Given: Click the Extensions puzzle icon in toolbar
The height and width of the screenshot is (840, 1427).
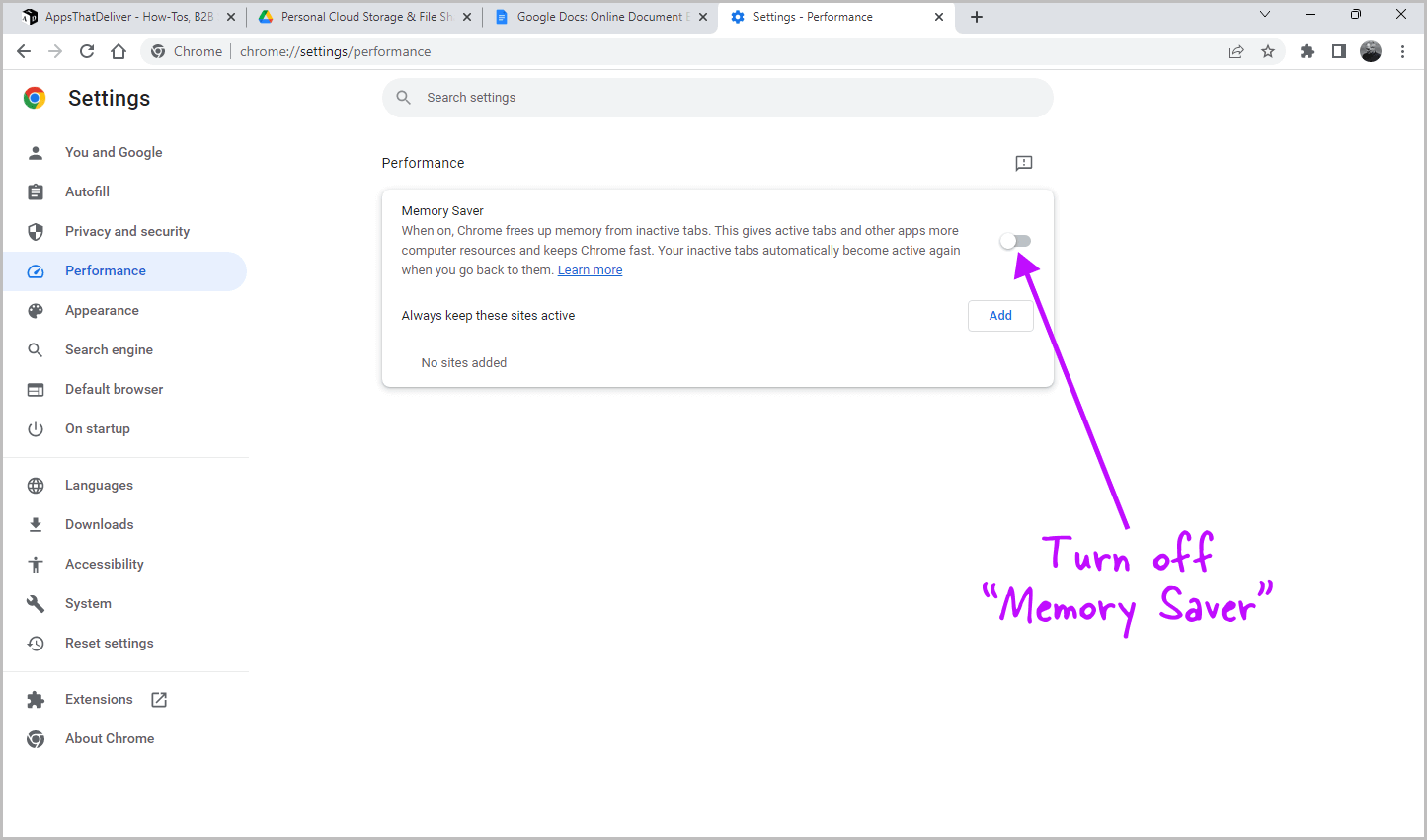Looking at the screenshot, I should coord(1307,50).
